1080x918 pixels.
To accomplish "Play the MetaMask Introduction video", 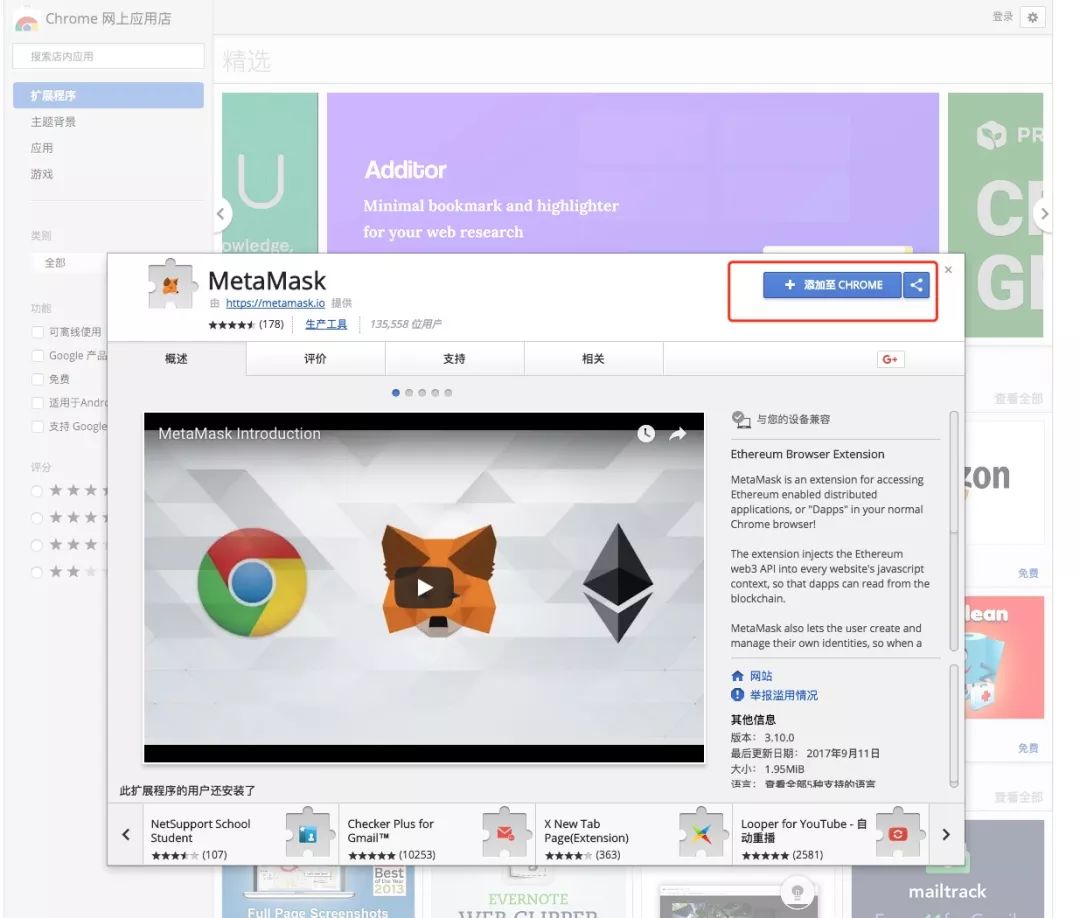I will tap(424, 587).
